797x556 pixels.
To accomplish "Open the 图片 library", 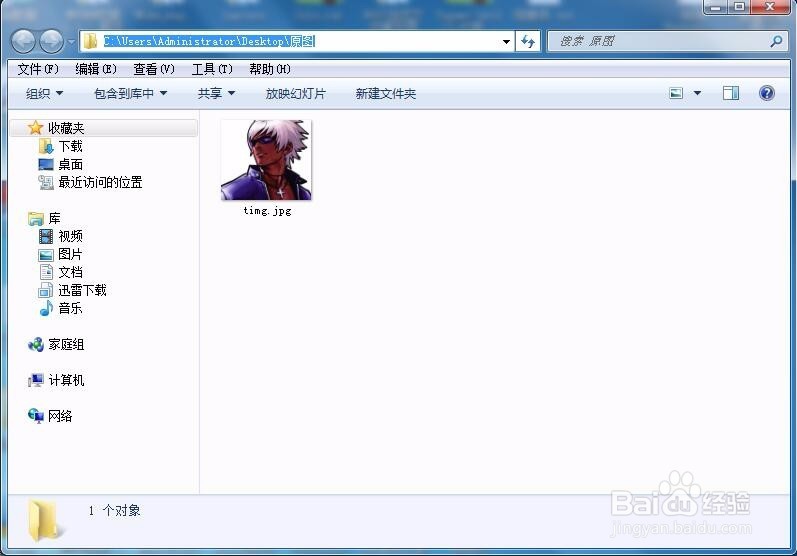I will [x=70, y=254].
